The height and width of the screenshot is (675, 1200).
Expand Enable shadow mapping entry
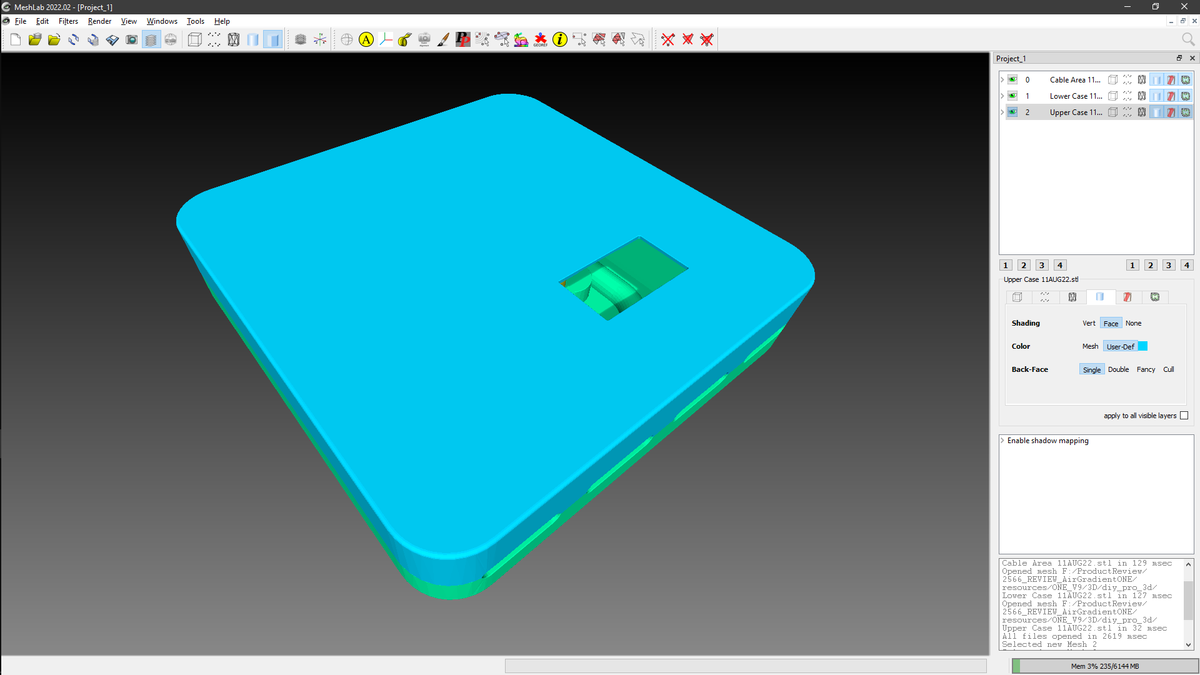(1002, 440)
